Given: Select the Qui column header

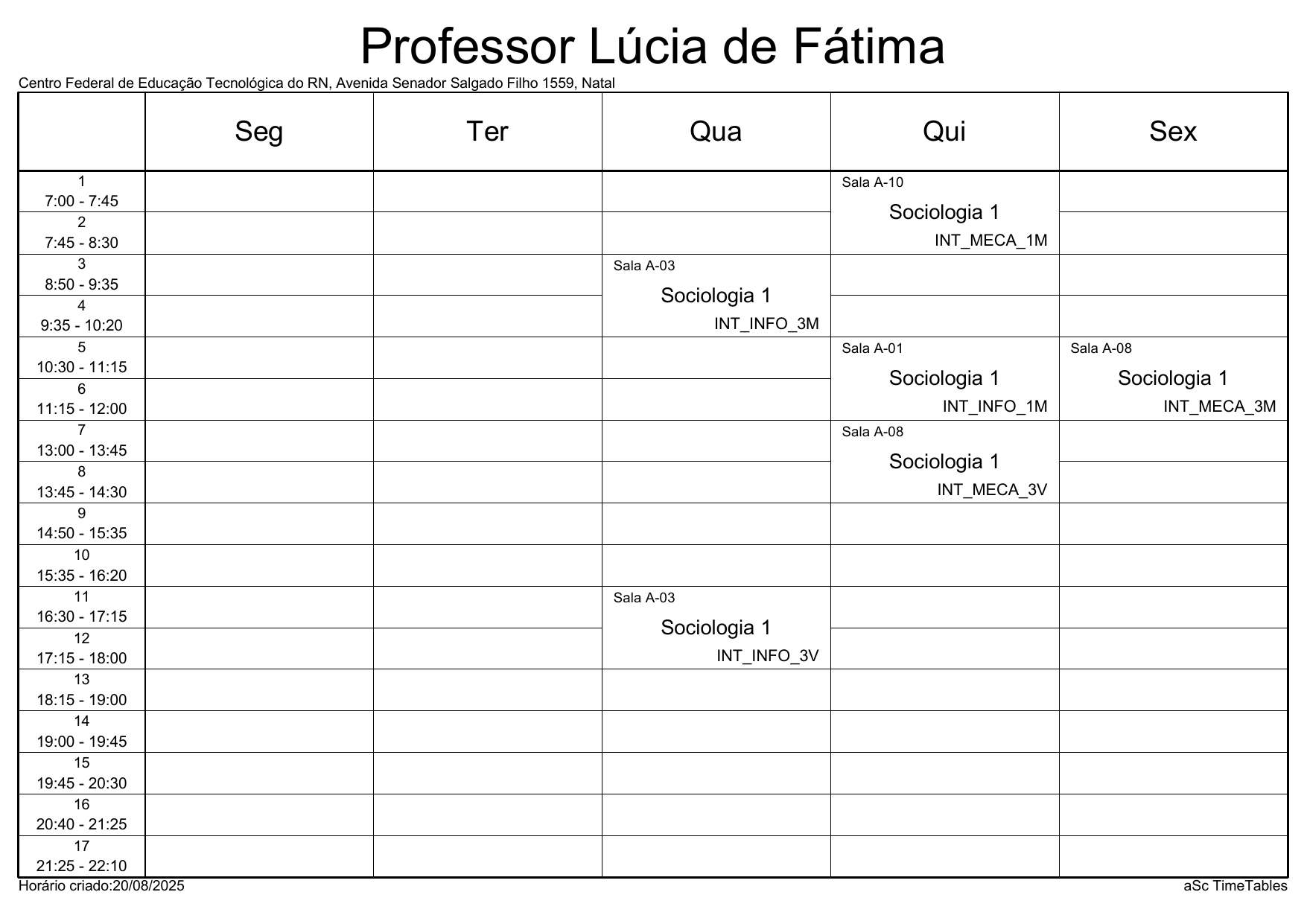Looking at the screenshot, I should tap(944, 132).
